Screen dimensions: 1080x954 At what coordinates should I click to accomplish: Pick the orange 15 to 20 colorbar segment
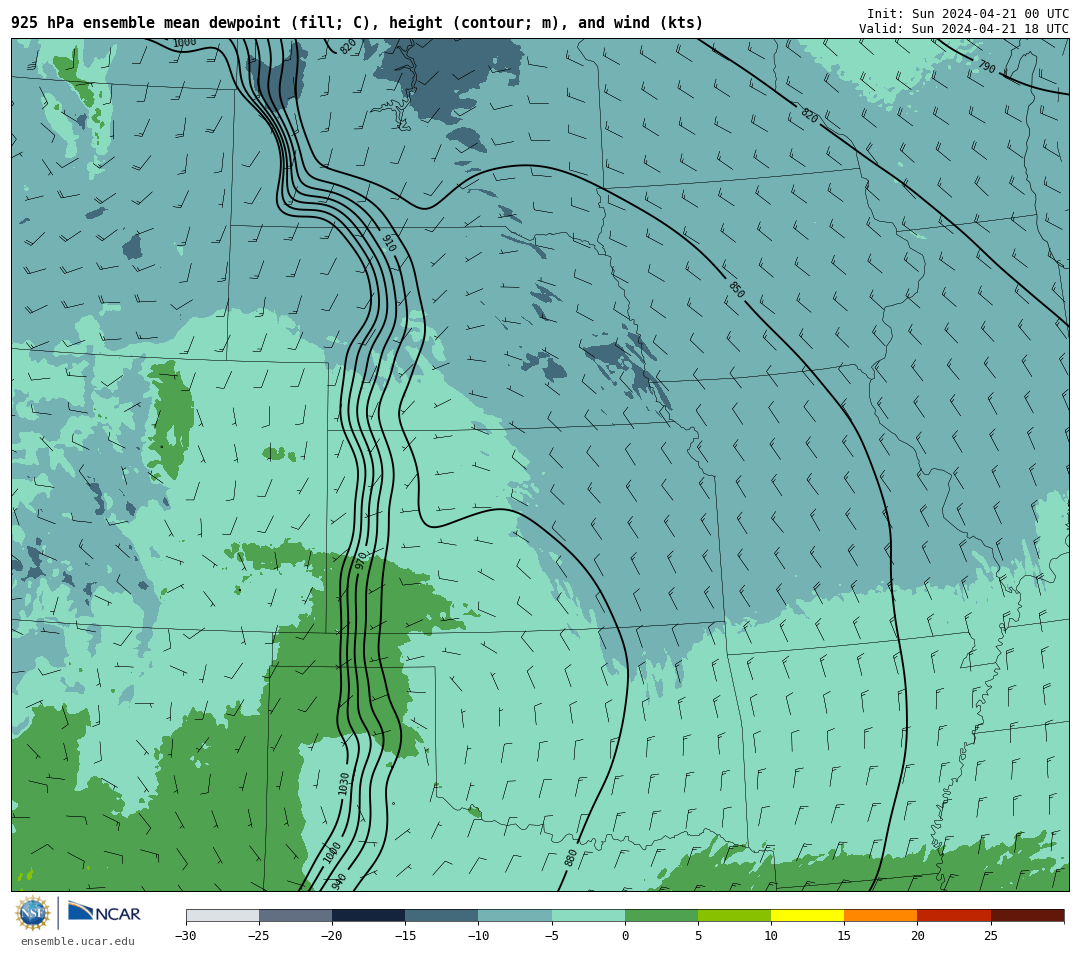click(881, 915)
